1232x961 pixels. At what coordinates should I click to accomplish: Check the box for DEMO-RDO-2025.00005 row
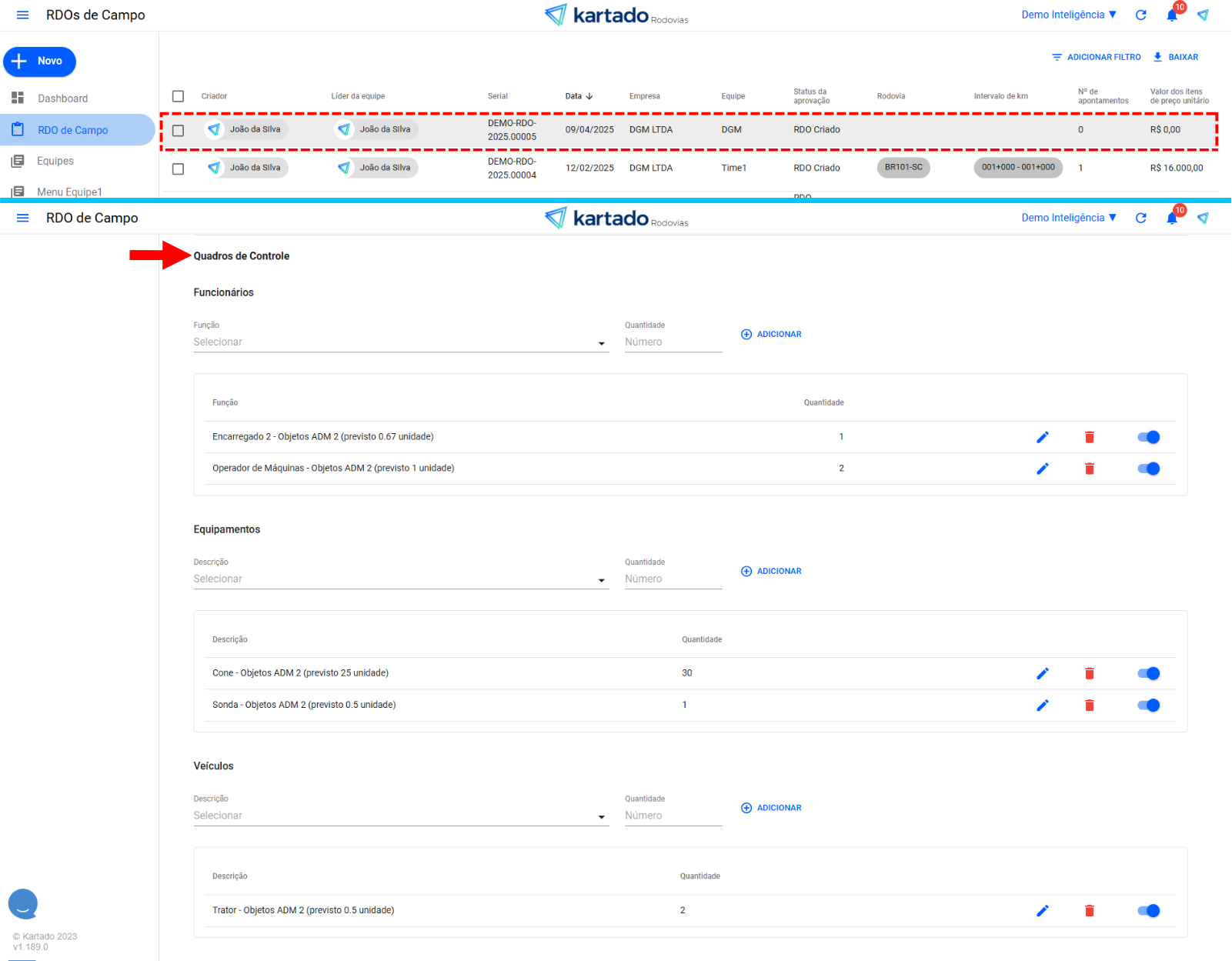(179, 131)
